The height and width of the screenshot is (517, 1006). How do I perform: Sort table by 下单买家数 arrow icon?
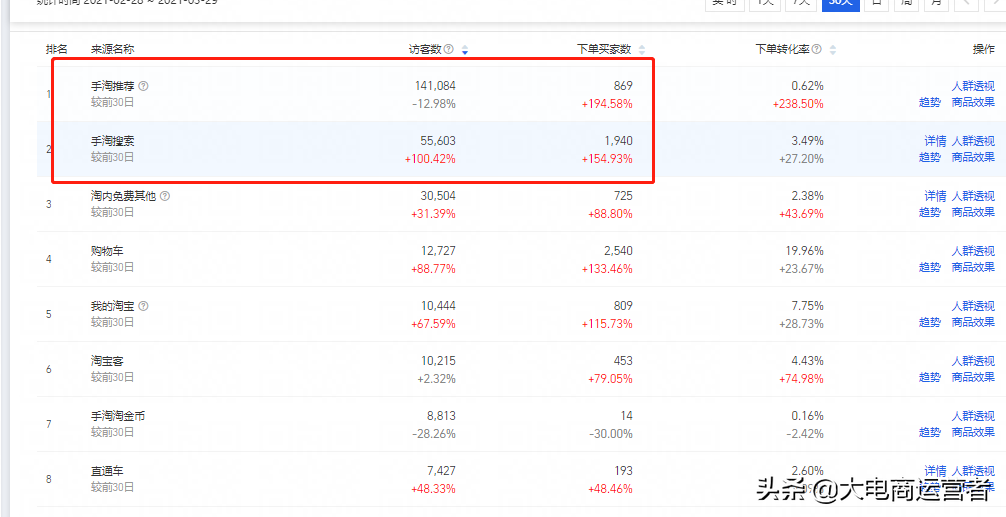click(x=642, y=50)
